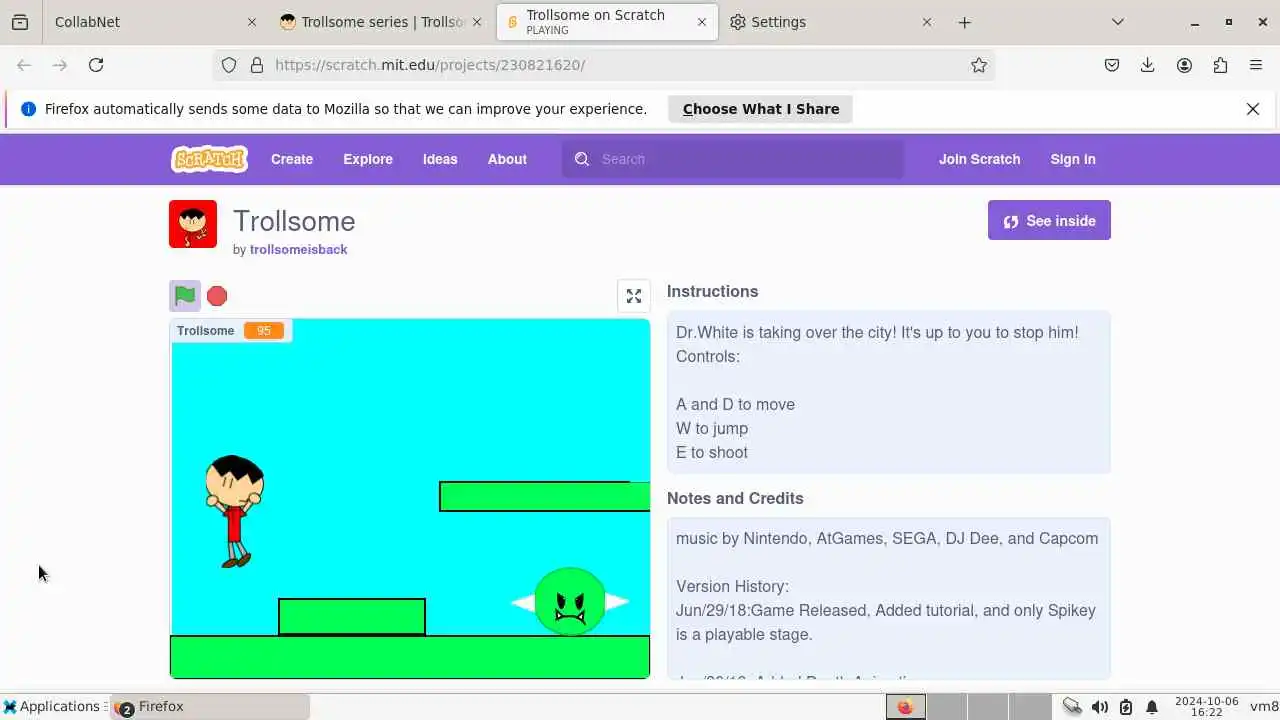Expand the list all tabs dropdown
The height and width of the screenshot is (720, 1280).
click(x=1118, y=22)
